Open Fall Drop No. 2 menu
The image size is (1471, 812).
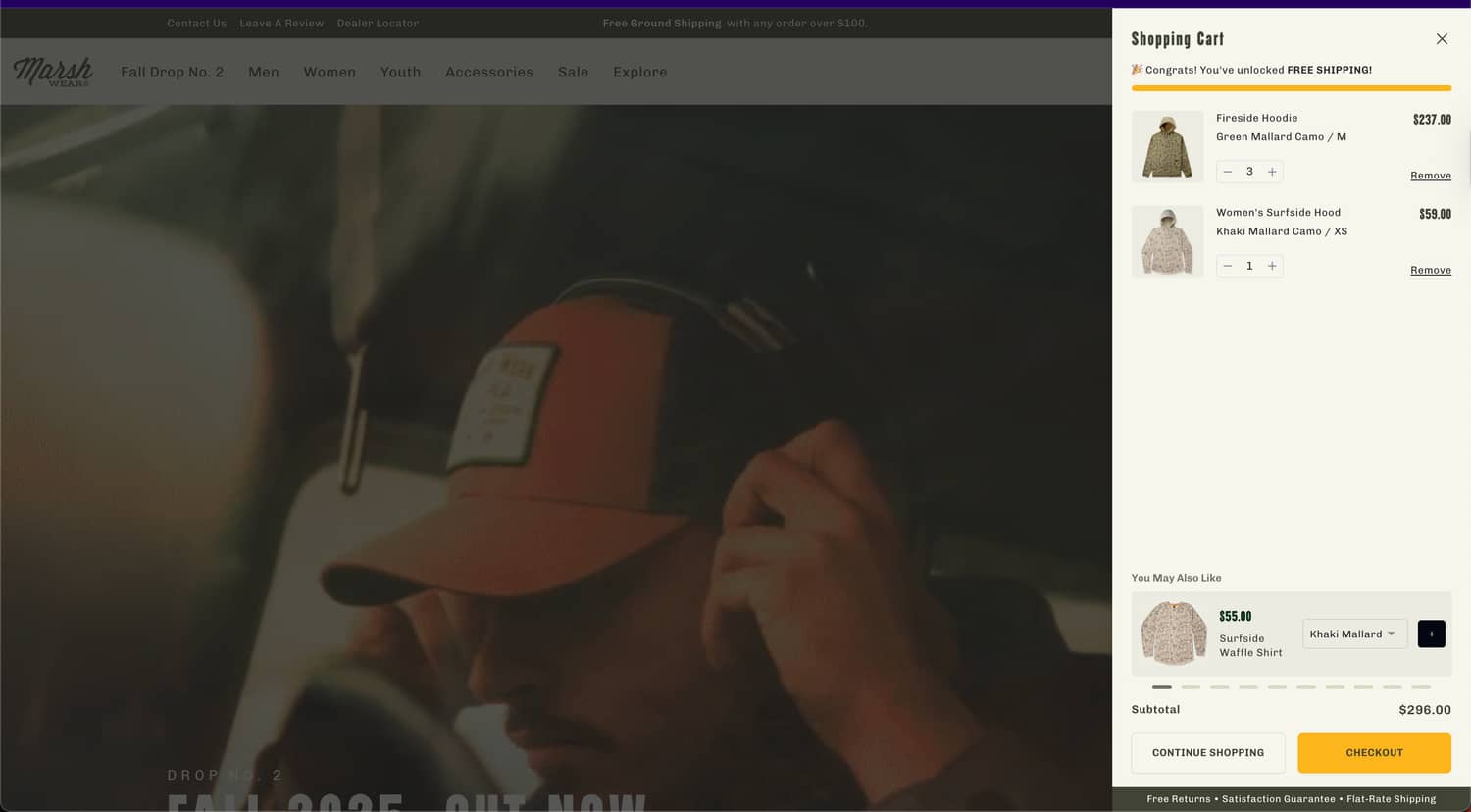[x=172, y=72]
